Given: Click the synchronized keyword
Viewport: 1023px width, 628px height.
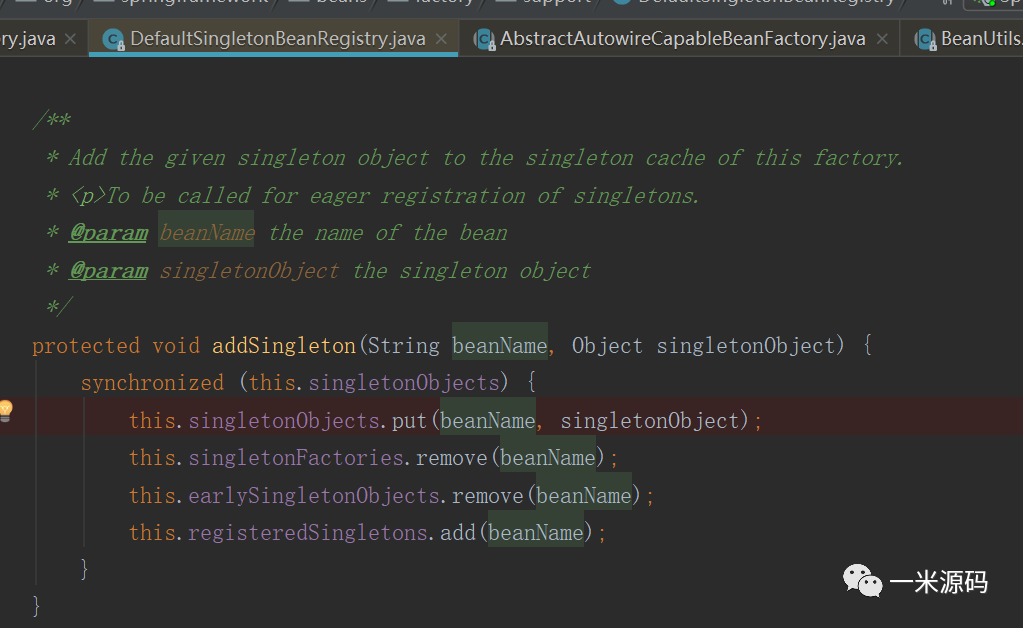Looking at the screenshot, I should 153,383.
